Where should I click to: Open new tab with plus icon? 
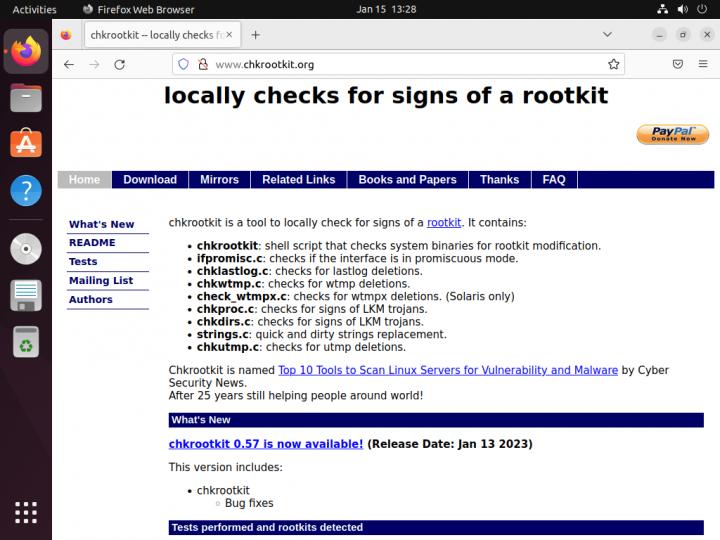click(255, 35)
